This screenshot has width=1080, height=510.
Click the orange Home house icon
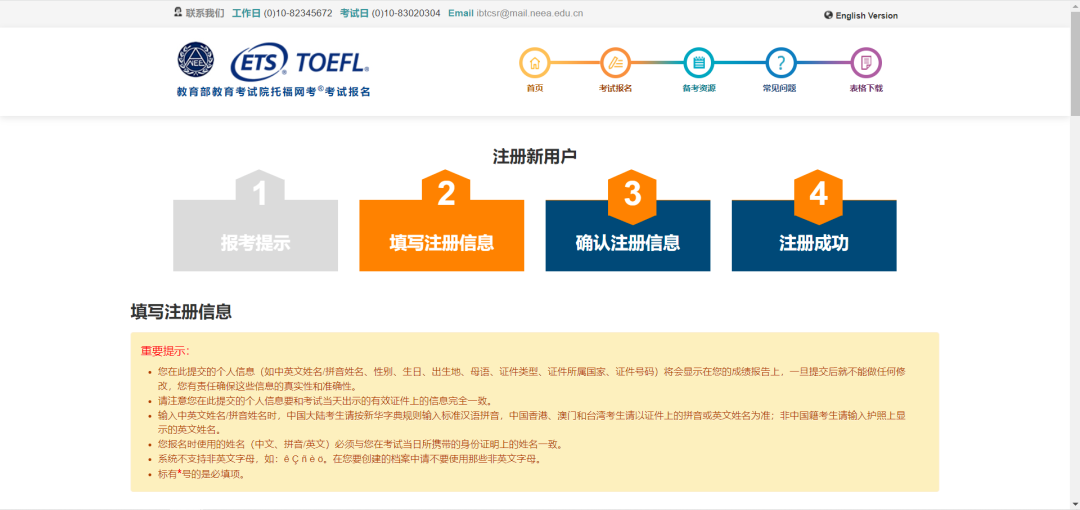click(x=535, y=63)
